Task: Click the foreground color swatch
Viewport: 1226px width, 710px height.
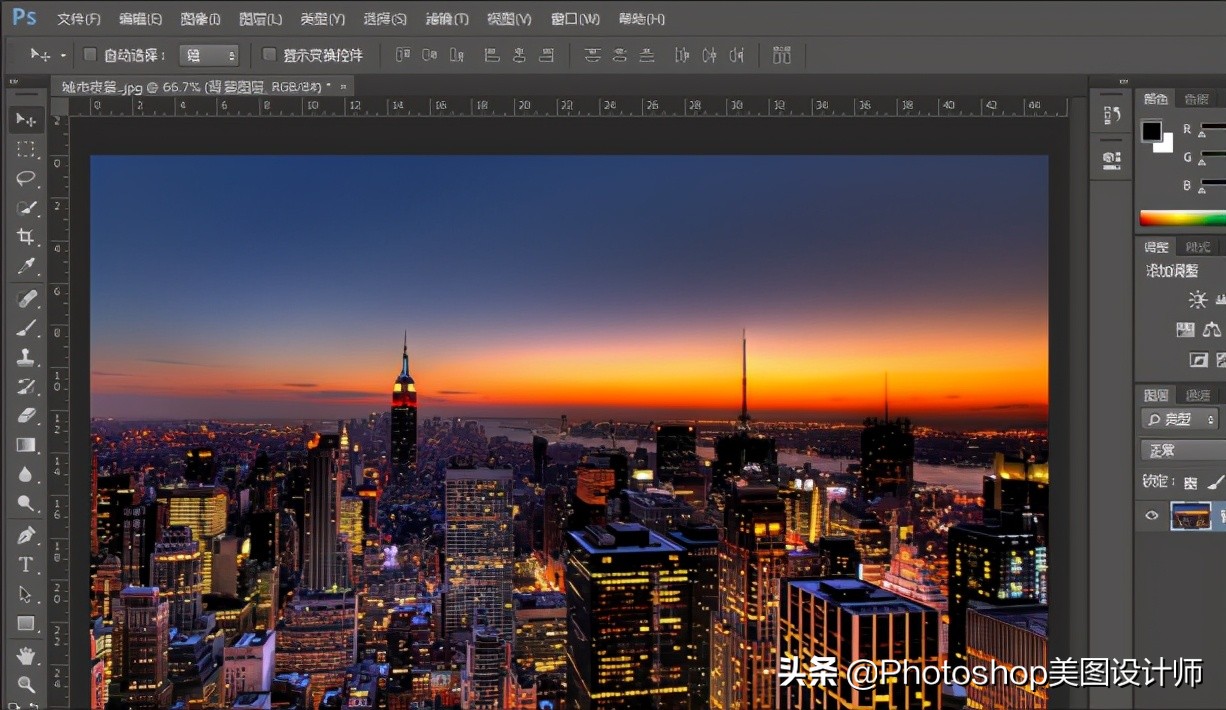Action: [x=1152, y=131]
